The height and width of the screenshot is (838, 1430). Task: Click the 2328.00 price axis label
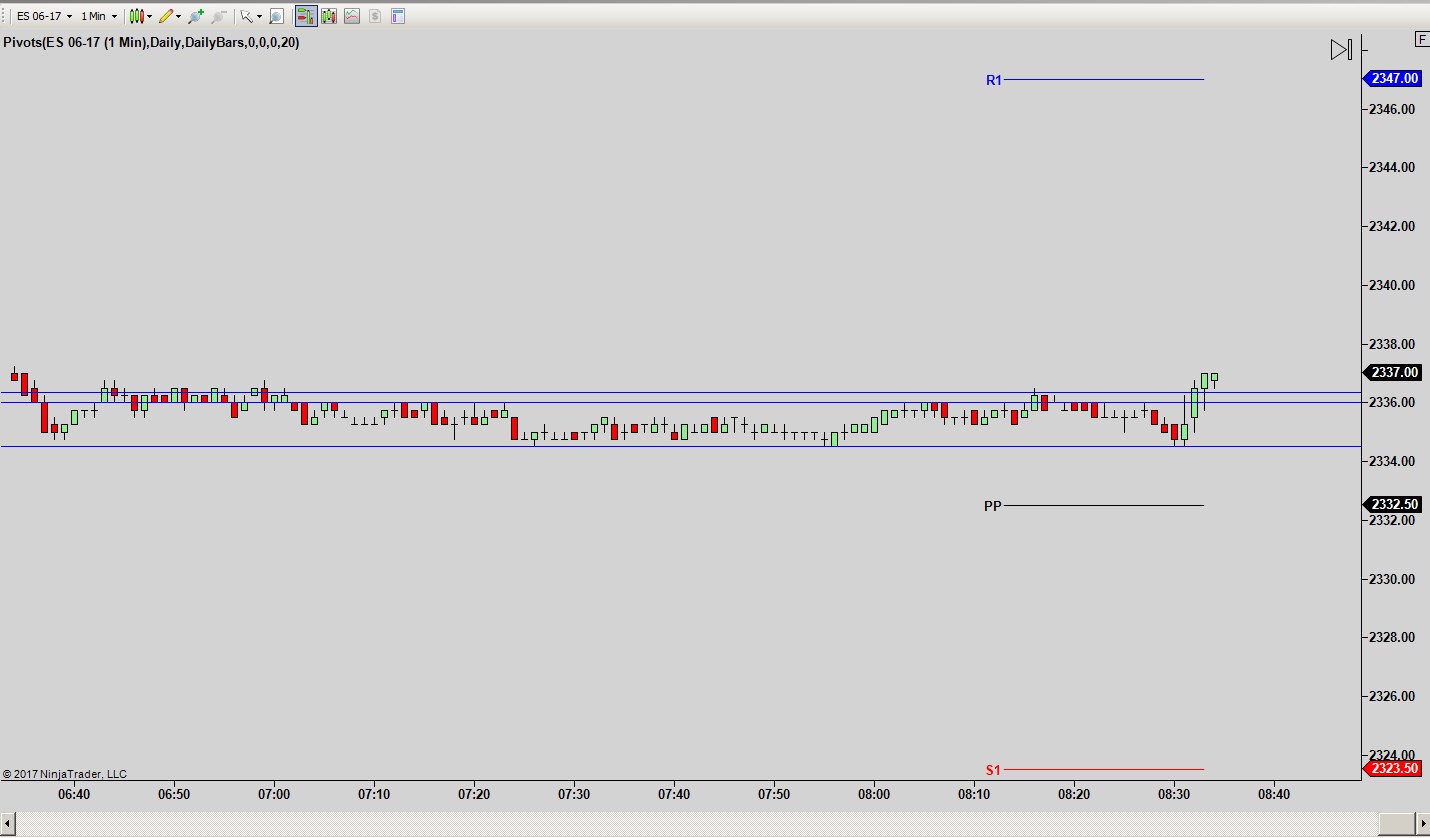(1393, 637)
